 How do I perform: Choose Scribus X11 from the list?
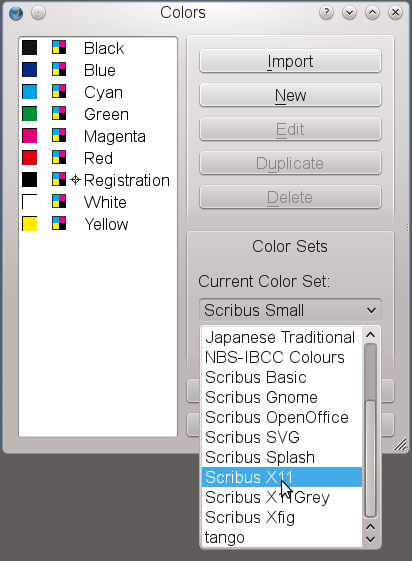tap(282, 477)
